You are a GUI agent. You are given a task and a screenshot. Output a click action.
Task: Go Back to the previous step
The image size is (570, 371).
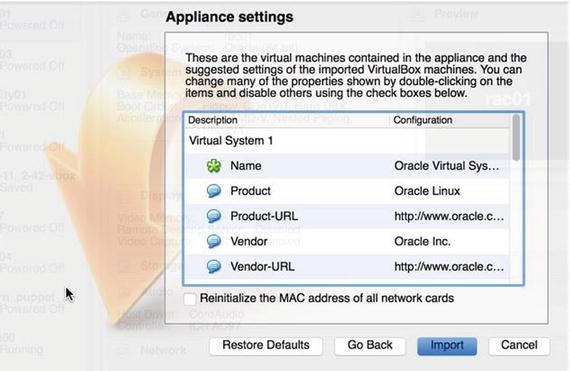pyautogui.click(x=370, y=345)
